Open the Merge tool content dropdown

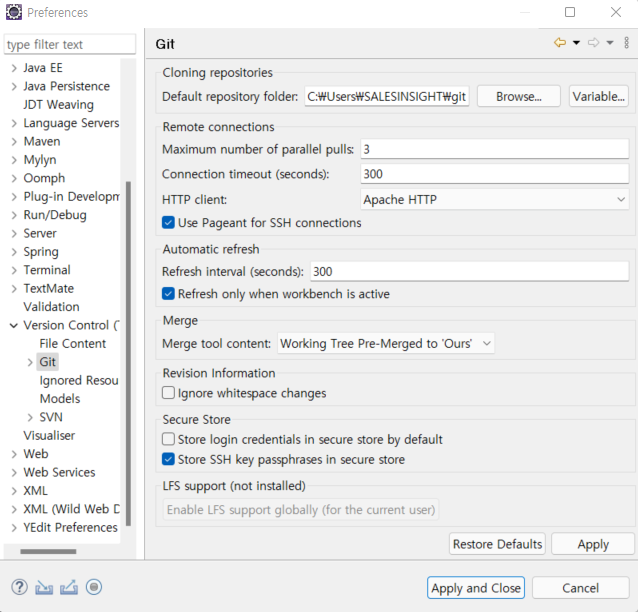coord(386,343)
